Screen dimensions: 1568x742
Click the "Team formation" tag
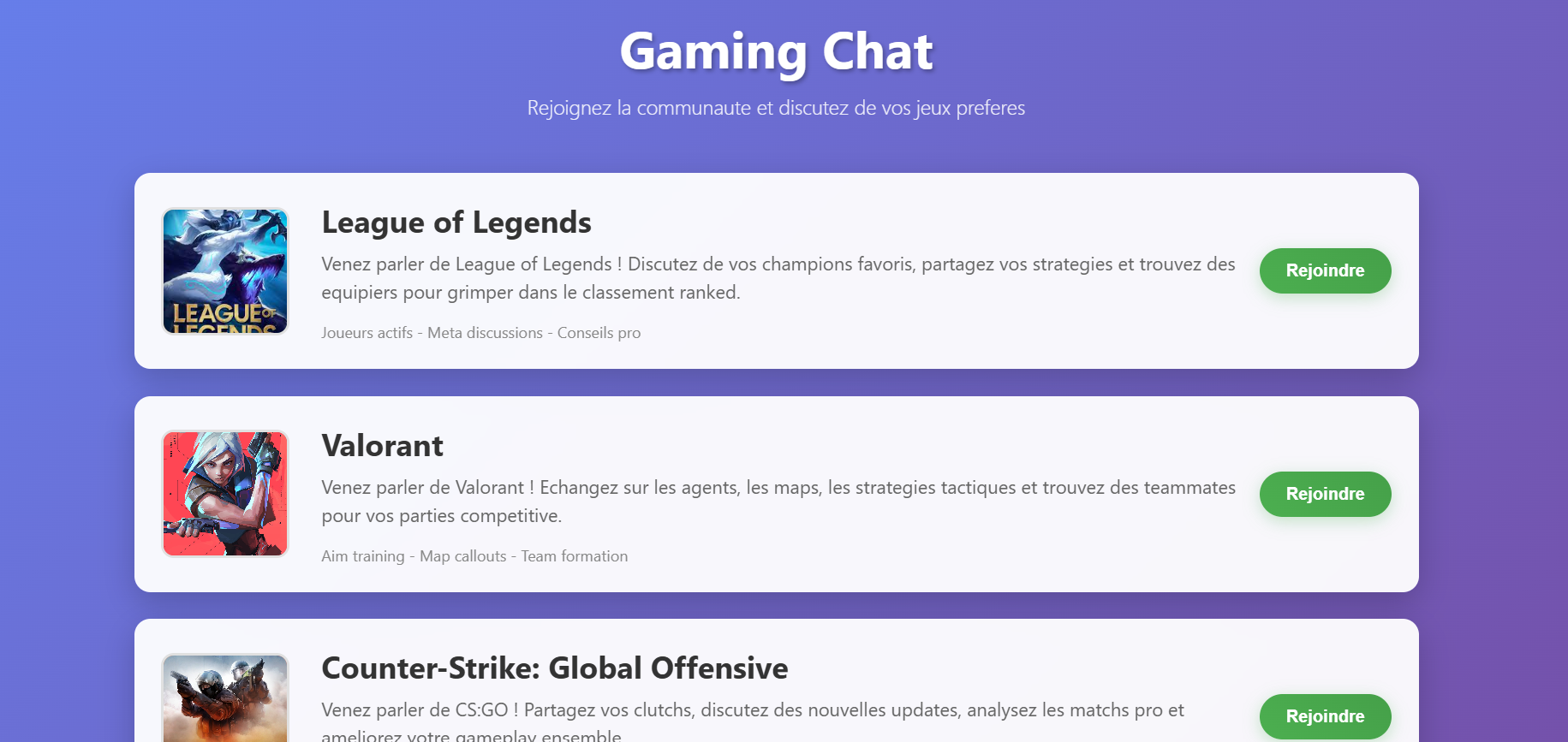tap(575, 556)
